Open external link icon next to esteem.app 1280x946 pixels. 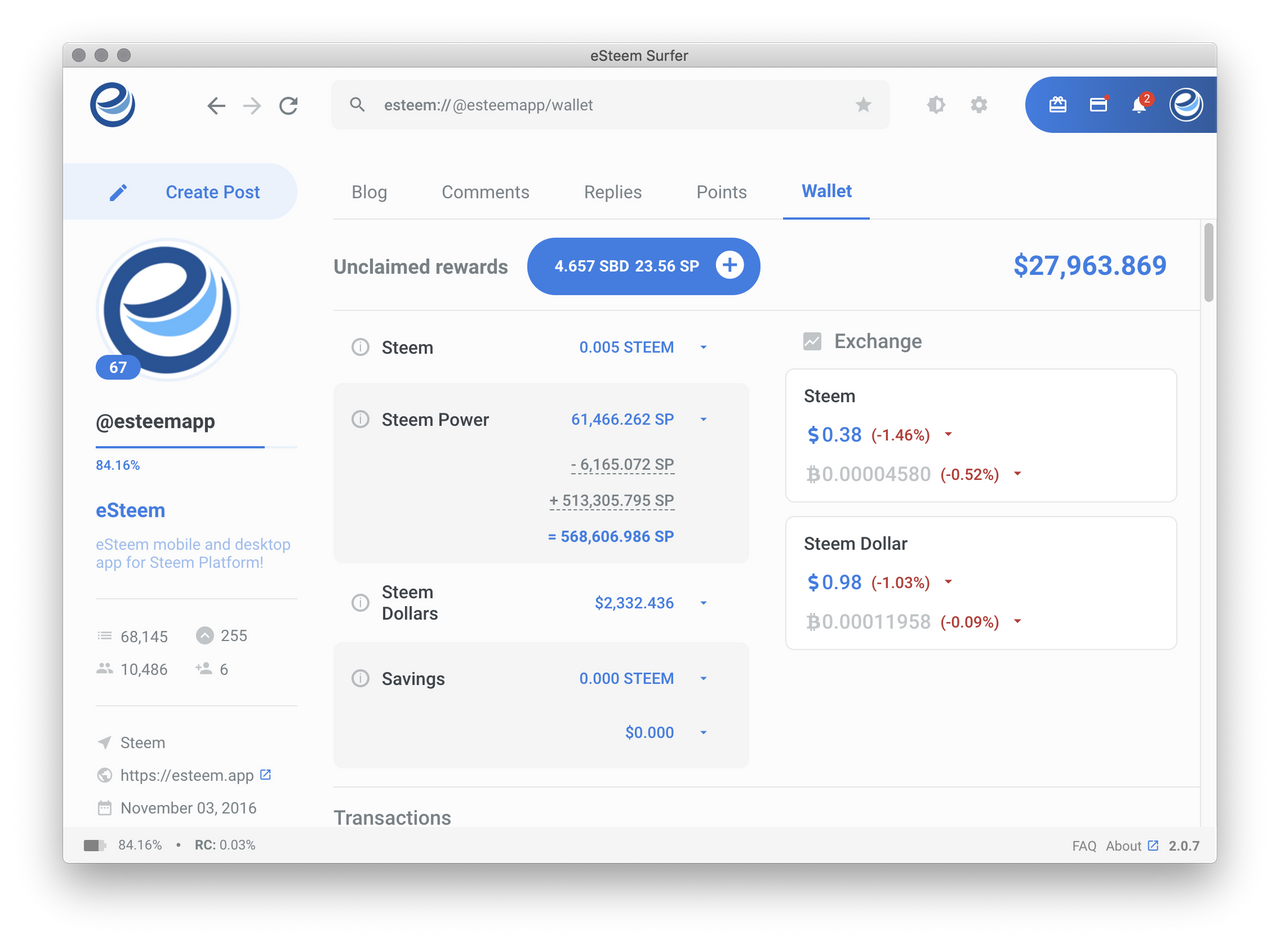click(x=266, y=774)
